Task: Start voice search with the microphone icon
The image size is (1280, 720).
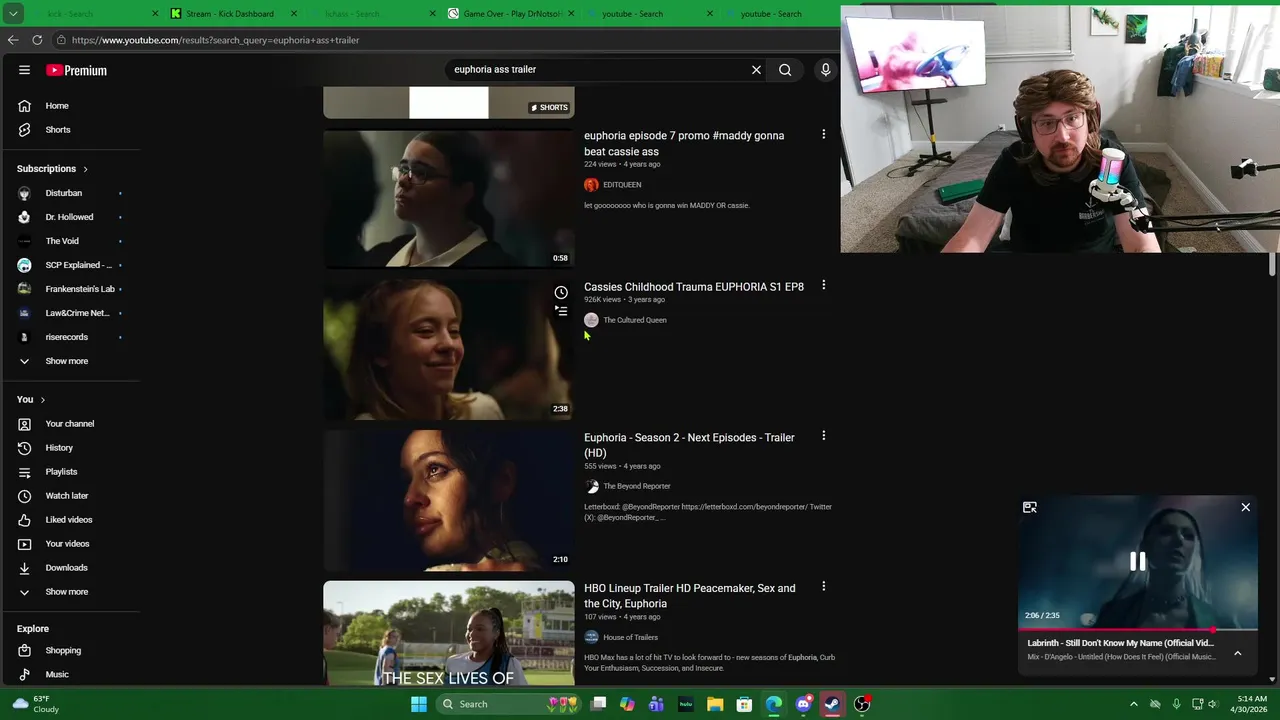Action: click(x=825, y=70)
